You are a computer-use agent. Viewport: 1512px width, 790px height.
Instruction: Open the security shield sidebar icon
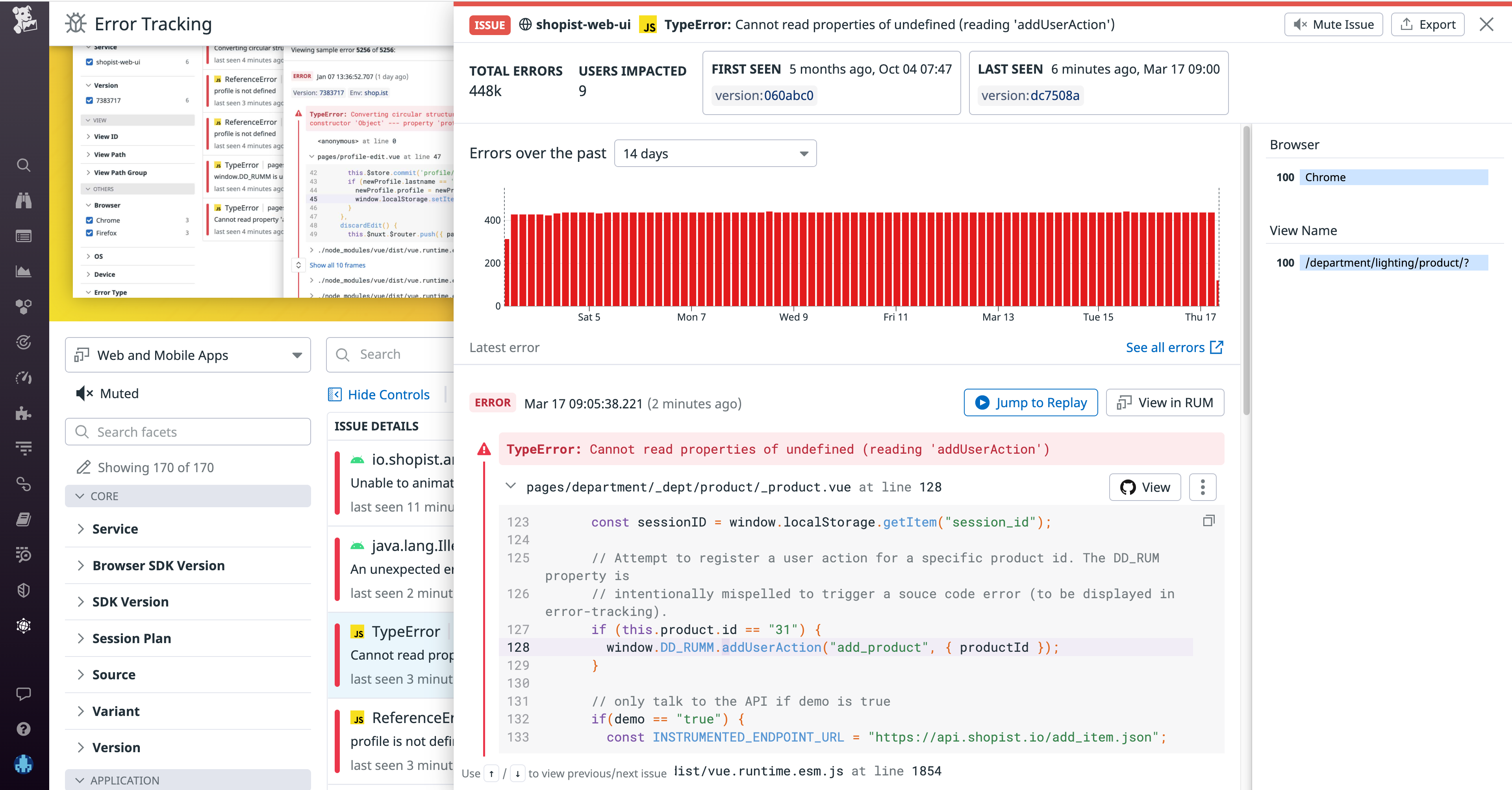pyautogui.click(x=24, y=590)
